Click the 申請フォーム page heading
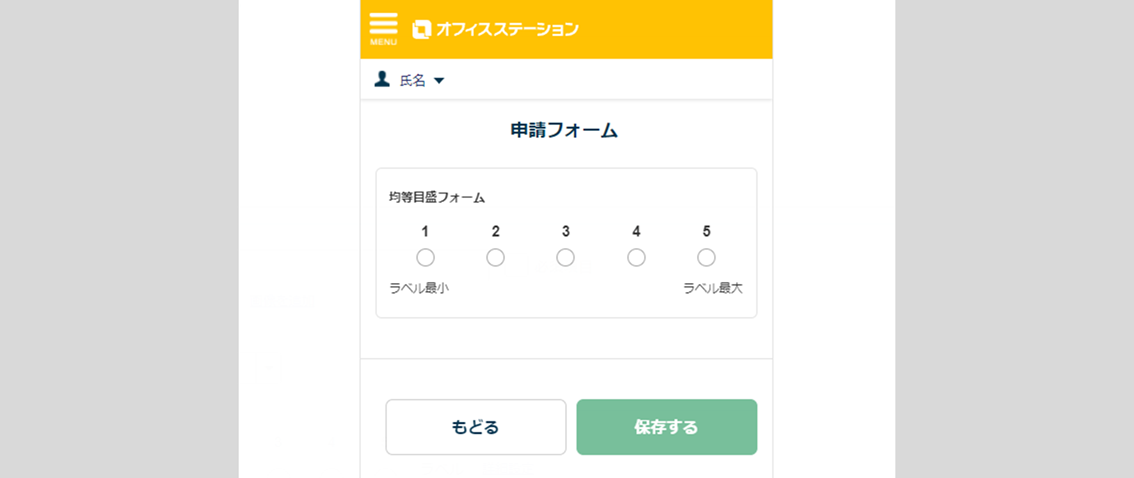The width and height of the screenshot is (1134, 478). coord(565,130)
